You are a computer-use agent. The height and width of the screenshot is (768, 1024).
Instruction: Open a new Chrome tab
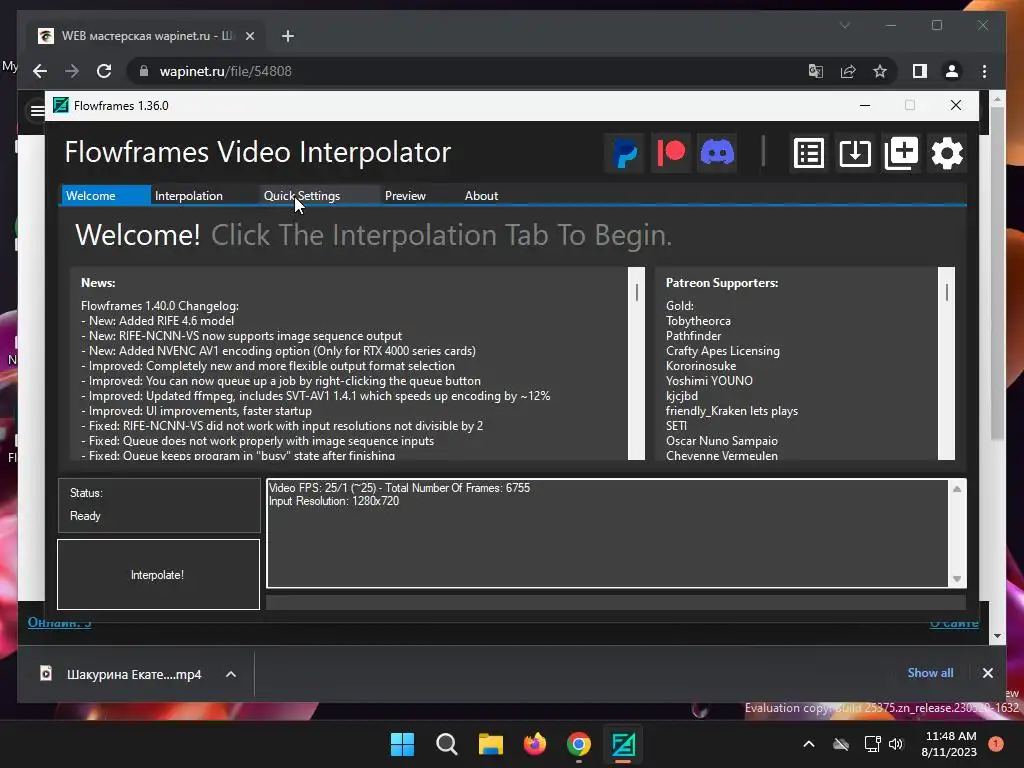[287, 36]
